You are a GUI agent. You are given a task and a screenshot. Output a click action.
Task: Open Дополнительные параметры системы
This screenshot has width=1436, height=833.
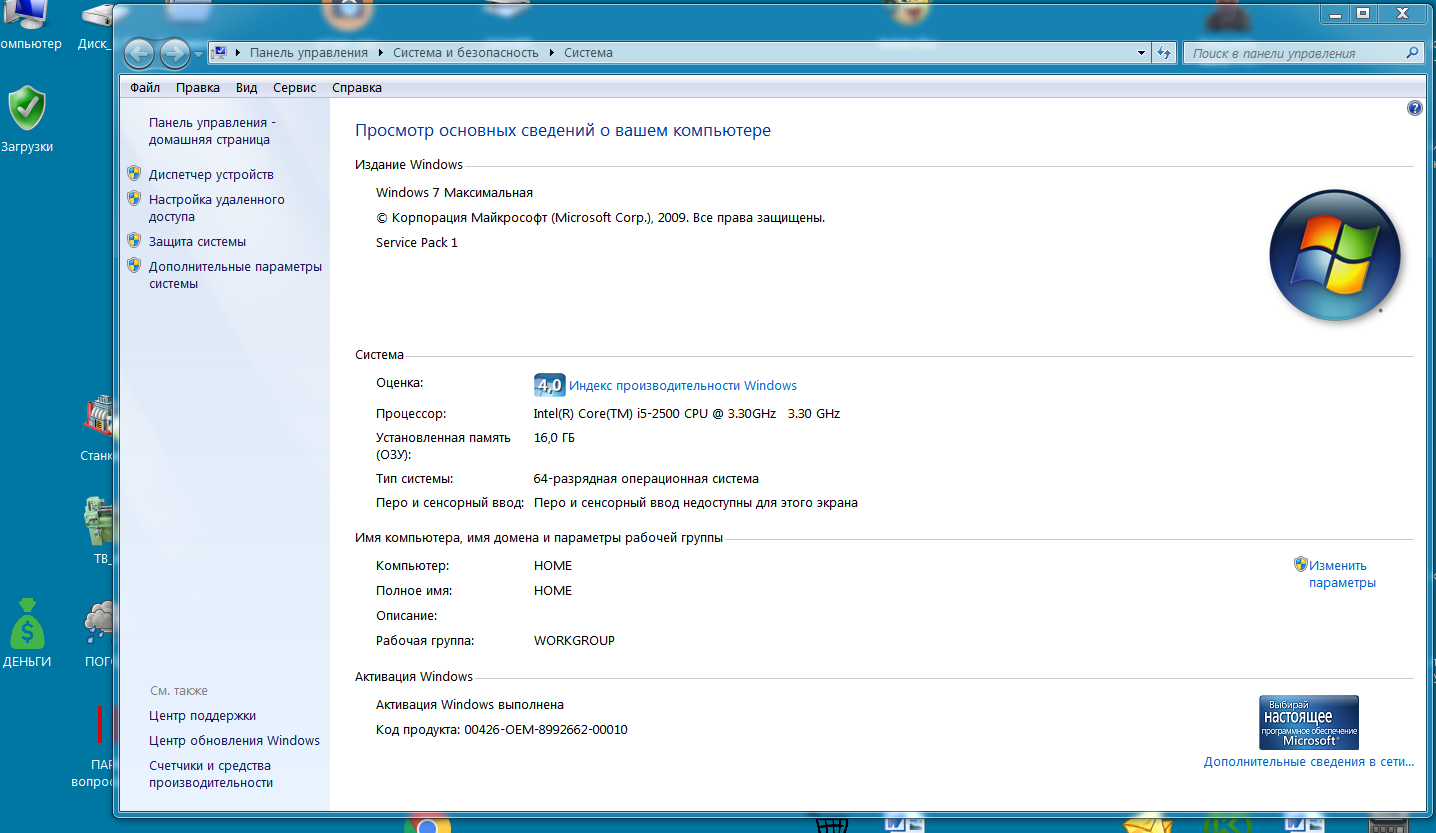pyautogui.click(x=235, y=275)
